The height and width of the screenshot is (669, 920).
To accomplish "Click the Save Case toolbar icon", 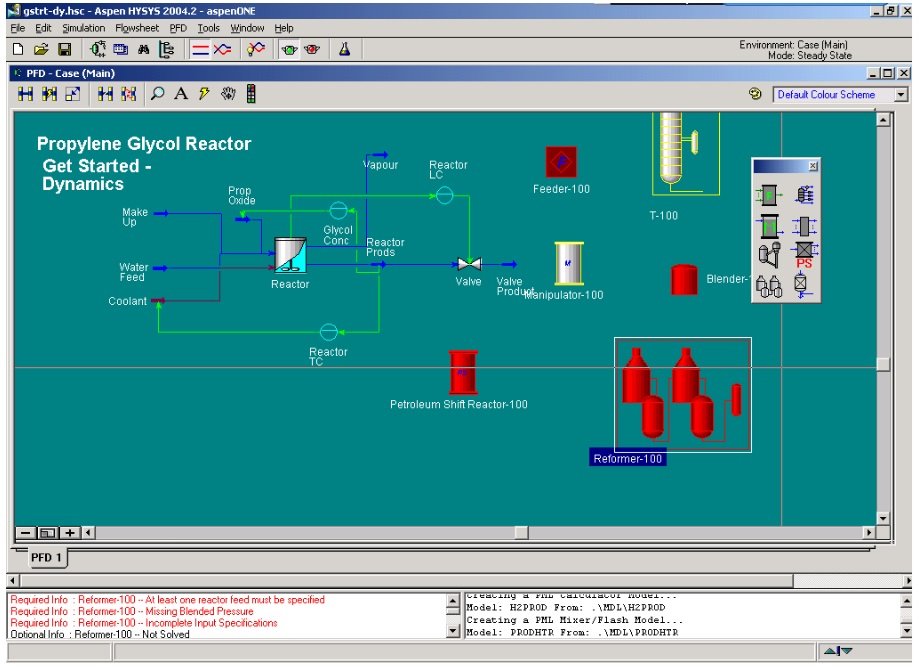I will 64,49.
